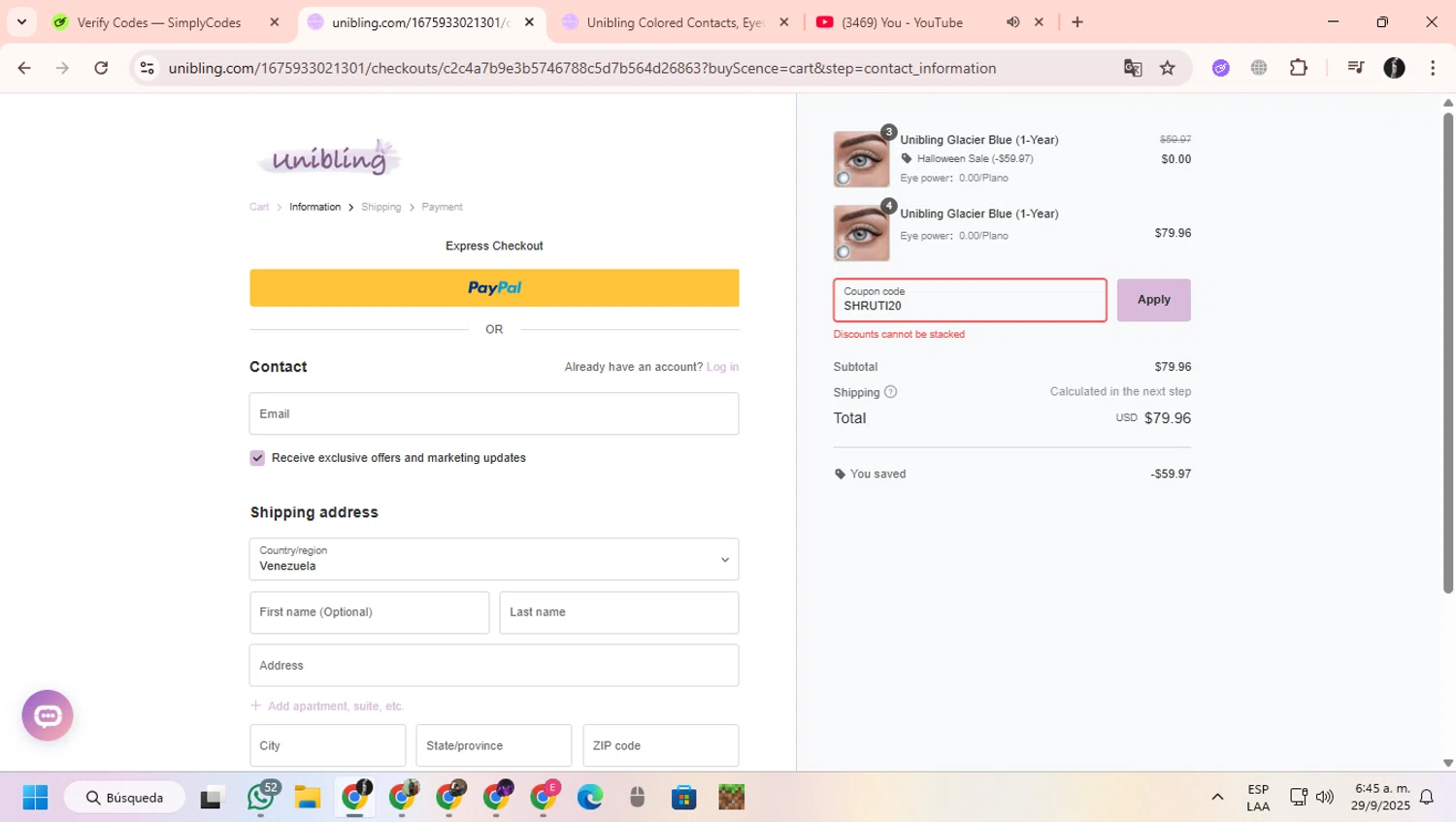The width and height of the screenshot is (1456, 822).
Task: Open Task View on the taskbar
Action: click(x=211, y=798)
